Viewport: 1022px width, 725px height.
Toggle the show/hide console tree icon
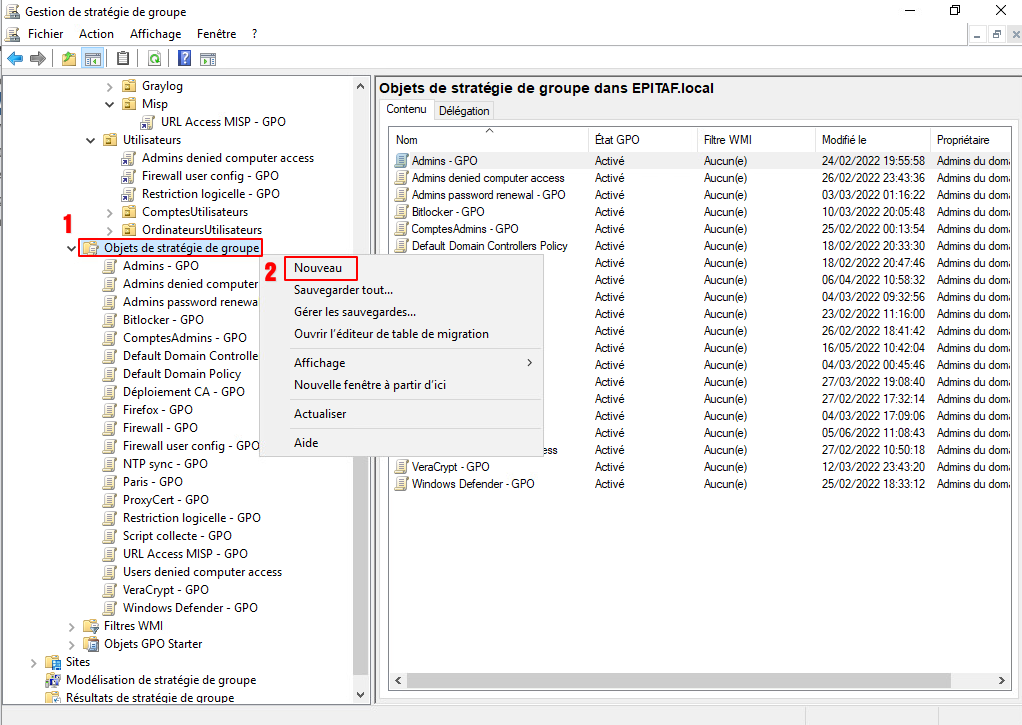[92, 59]
